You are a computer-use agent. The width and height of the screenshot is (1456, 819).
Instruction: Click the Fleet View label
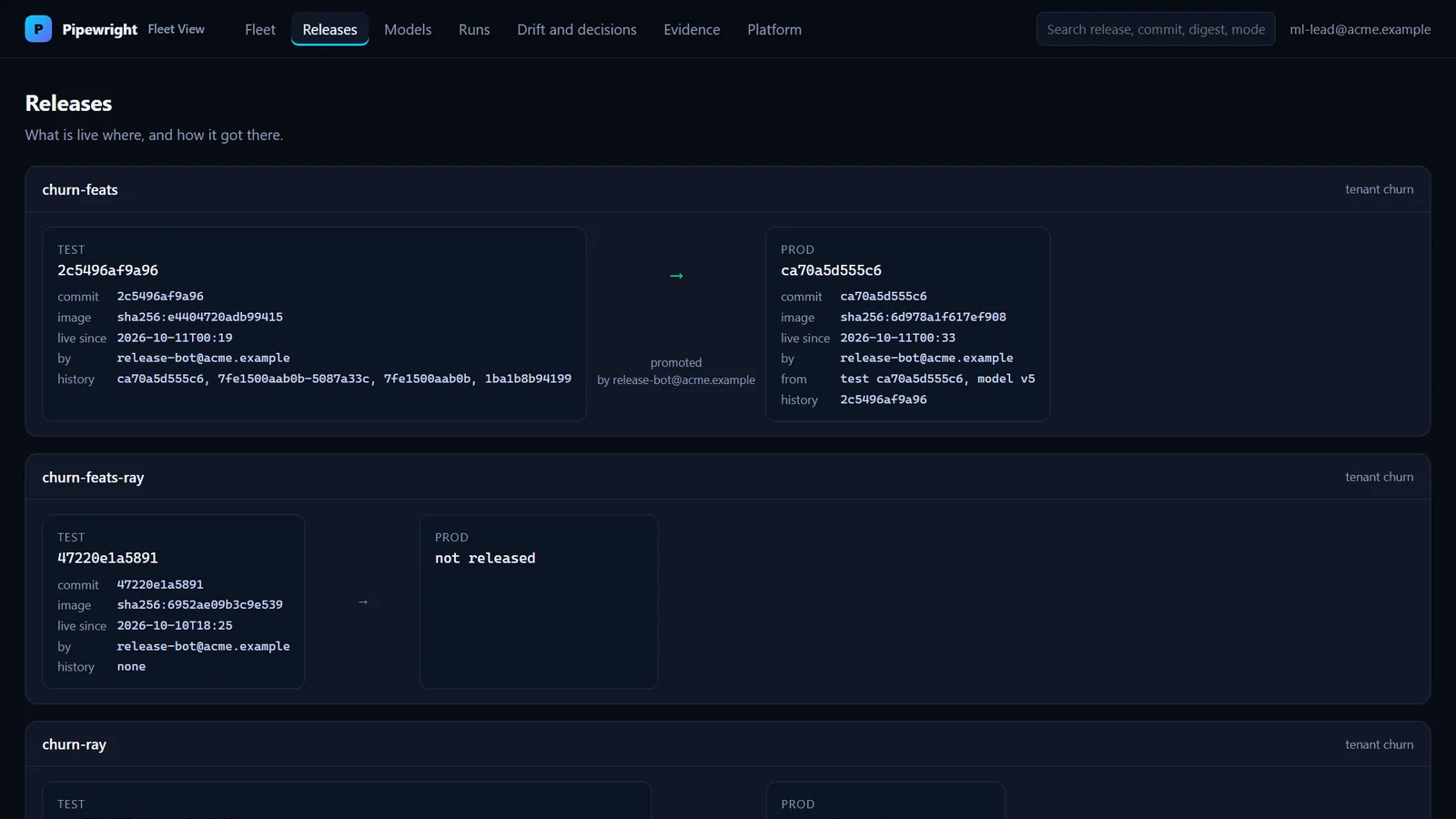(x=176, y=29)
